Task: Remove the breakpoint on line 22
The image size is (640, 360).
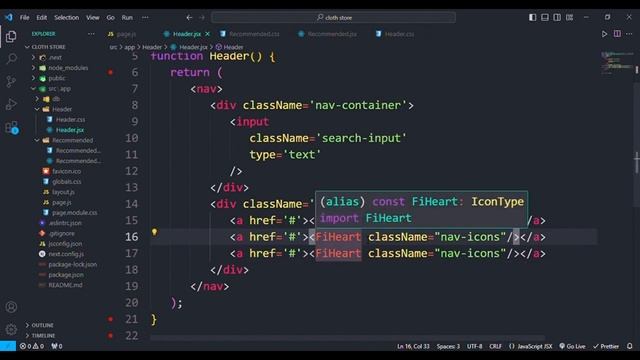Action: click(111, 336)
